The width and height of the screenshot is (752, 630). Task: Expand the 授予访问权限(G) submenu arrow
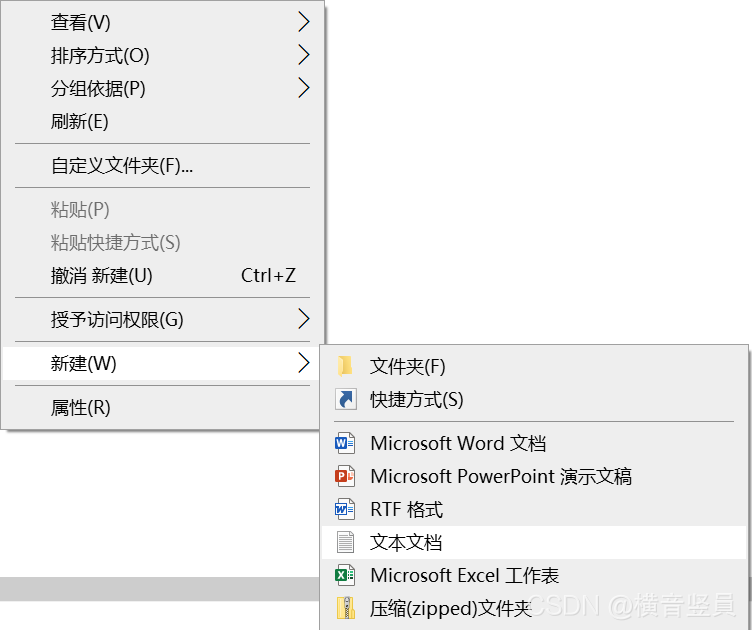tap(304, 319)
